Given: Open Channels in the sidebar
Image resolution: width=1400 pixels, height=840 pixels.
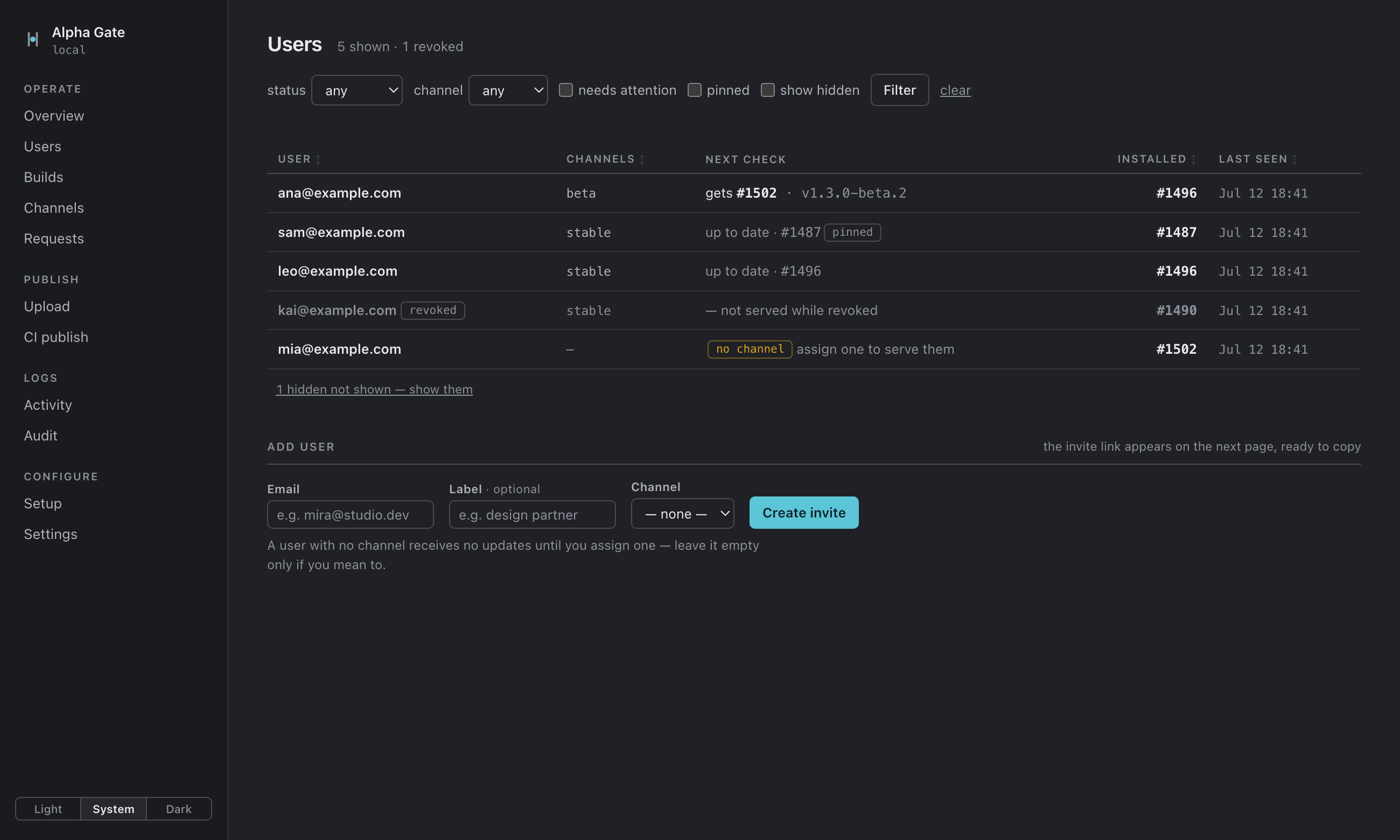Looking at the screenshot, I should pyautogui.click(x=54, y=208).
